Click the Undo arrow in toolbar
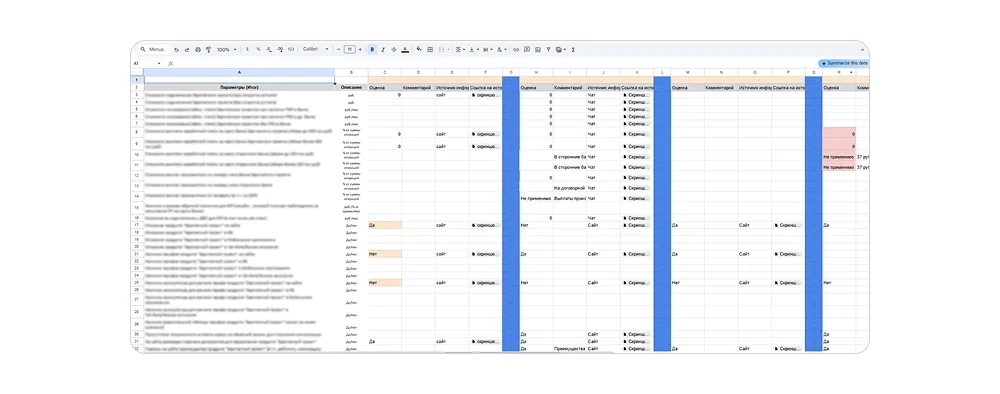Screen dimensions: 1000x394 pos(177,50)
